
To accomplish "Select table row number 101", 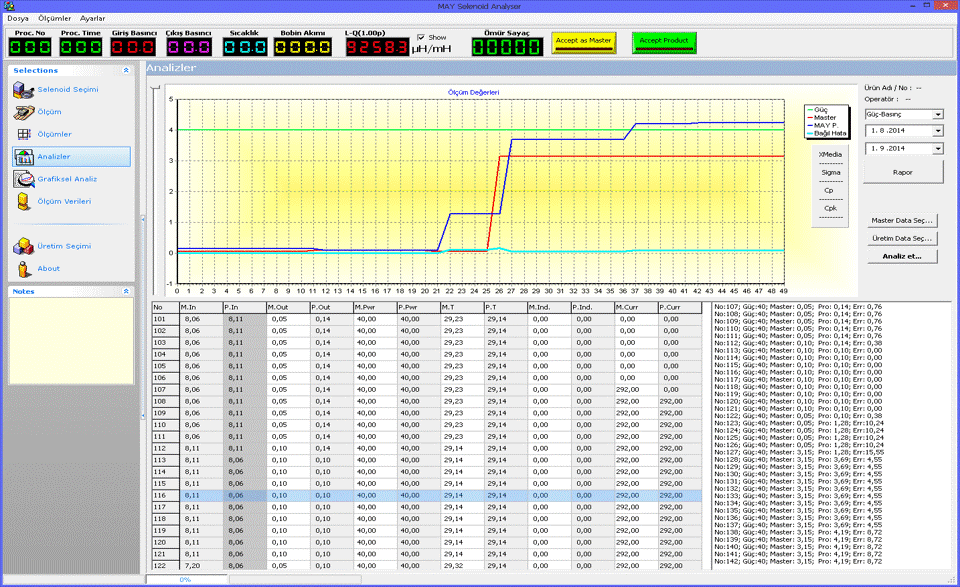I will point(427,319).
